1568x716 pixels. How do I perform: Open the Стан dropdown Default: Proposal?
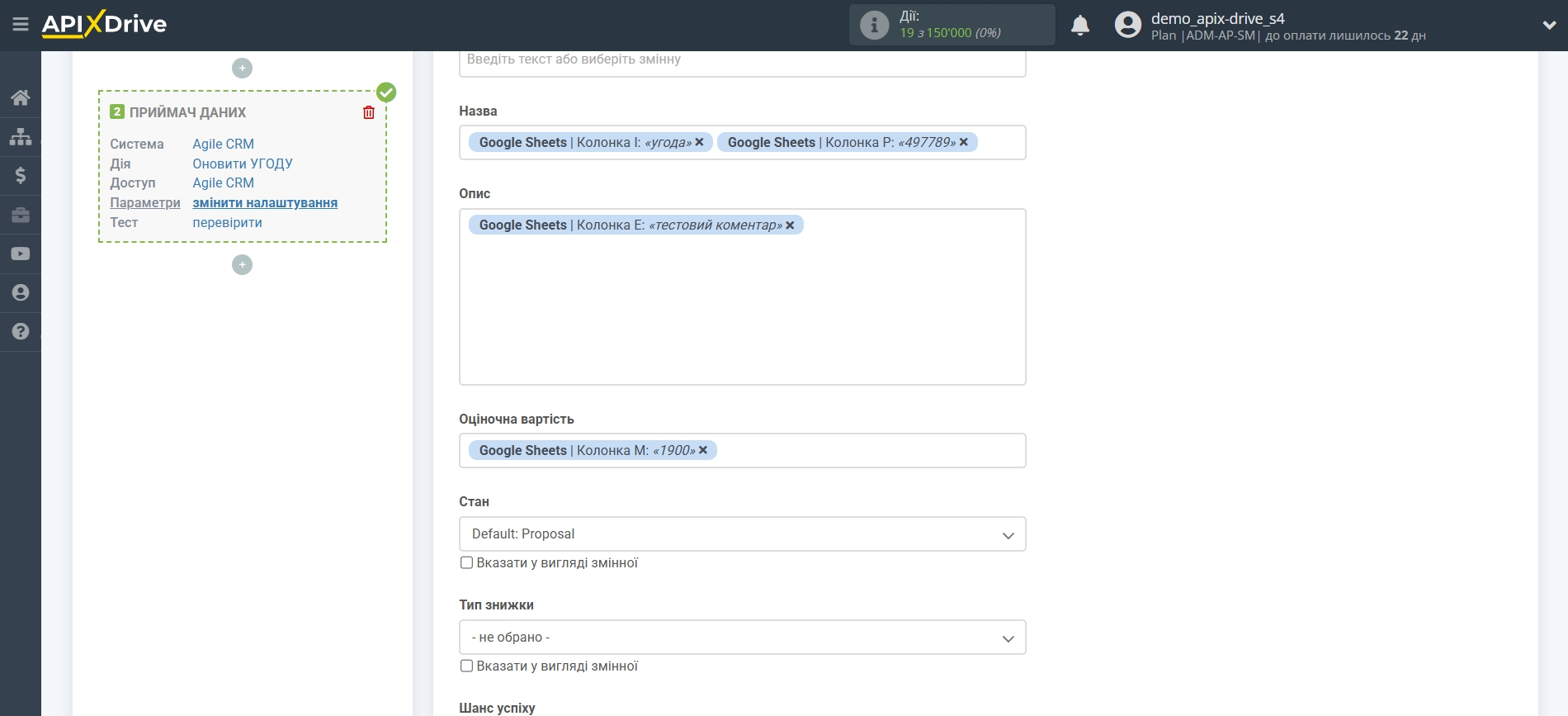click(742, 534)
